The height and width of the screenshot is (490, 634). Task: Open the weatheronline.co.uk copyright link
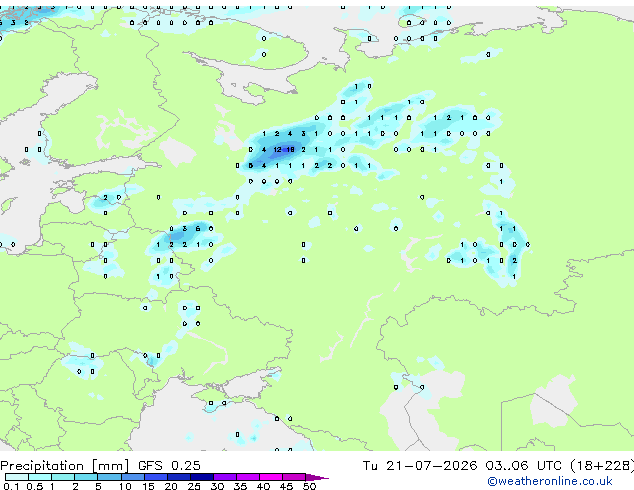tap(550, 481)
